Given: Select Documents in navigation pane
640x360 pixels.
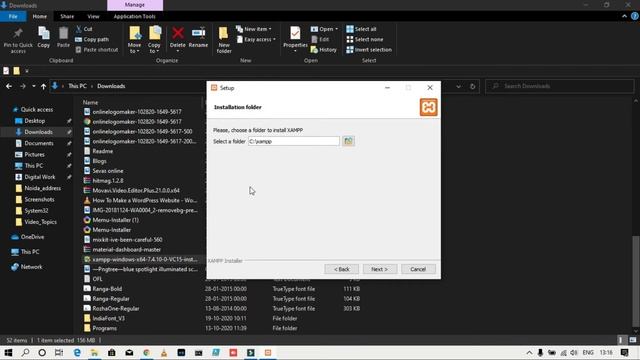Looking at the screenshot, I should [x=38, y=143].
